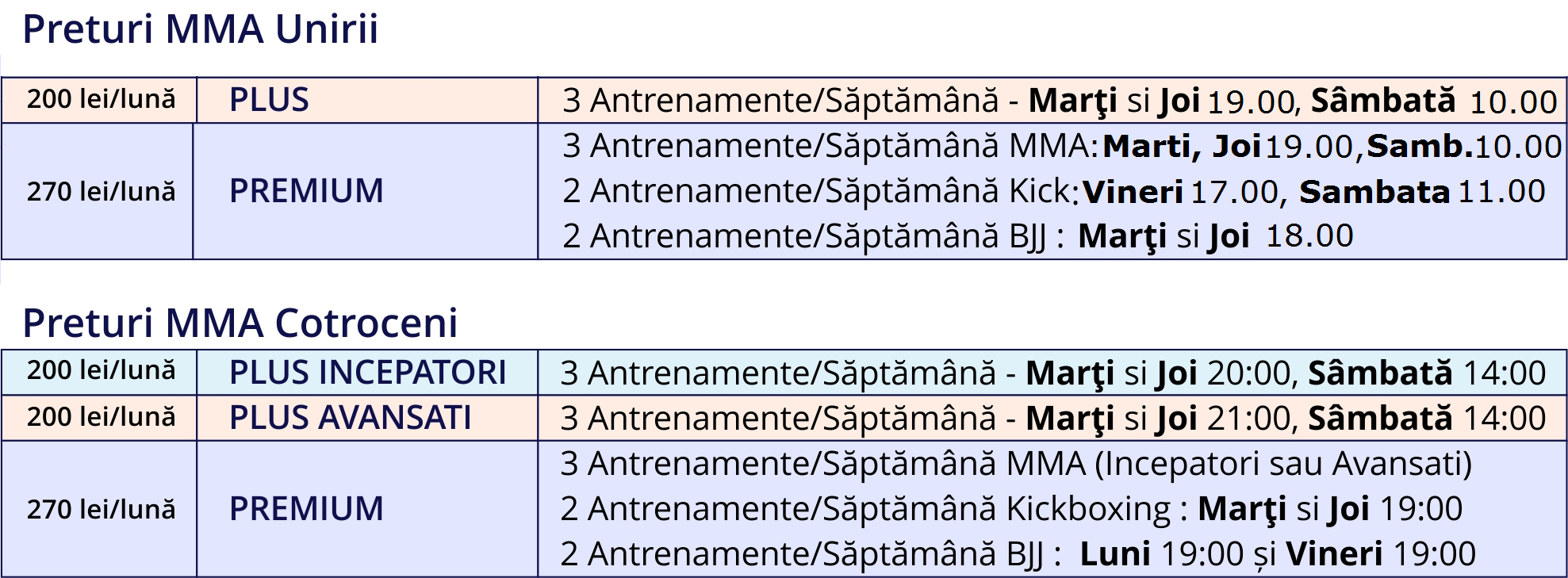Click the PLUS INCEPATORI schedule at 20:00

coord(1052,373)
